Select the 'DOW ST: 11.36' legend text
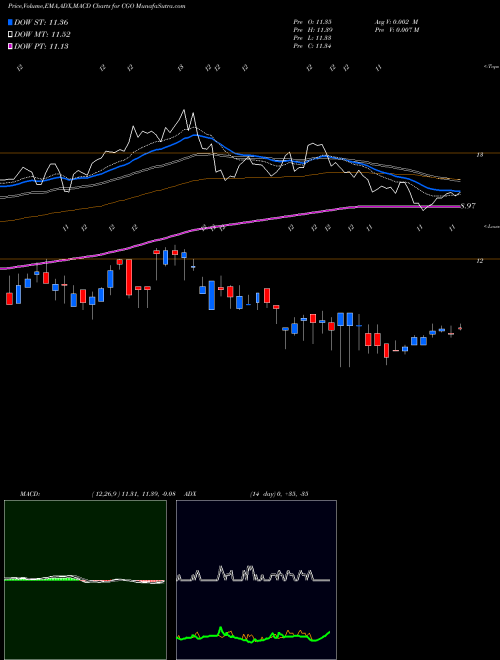Screen dimensions: 500x660 tap(41, 22)
